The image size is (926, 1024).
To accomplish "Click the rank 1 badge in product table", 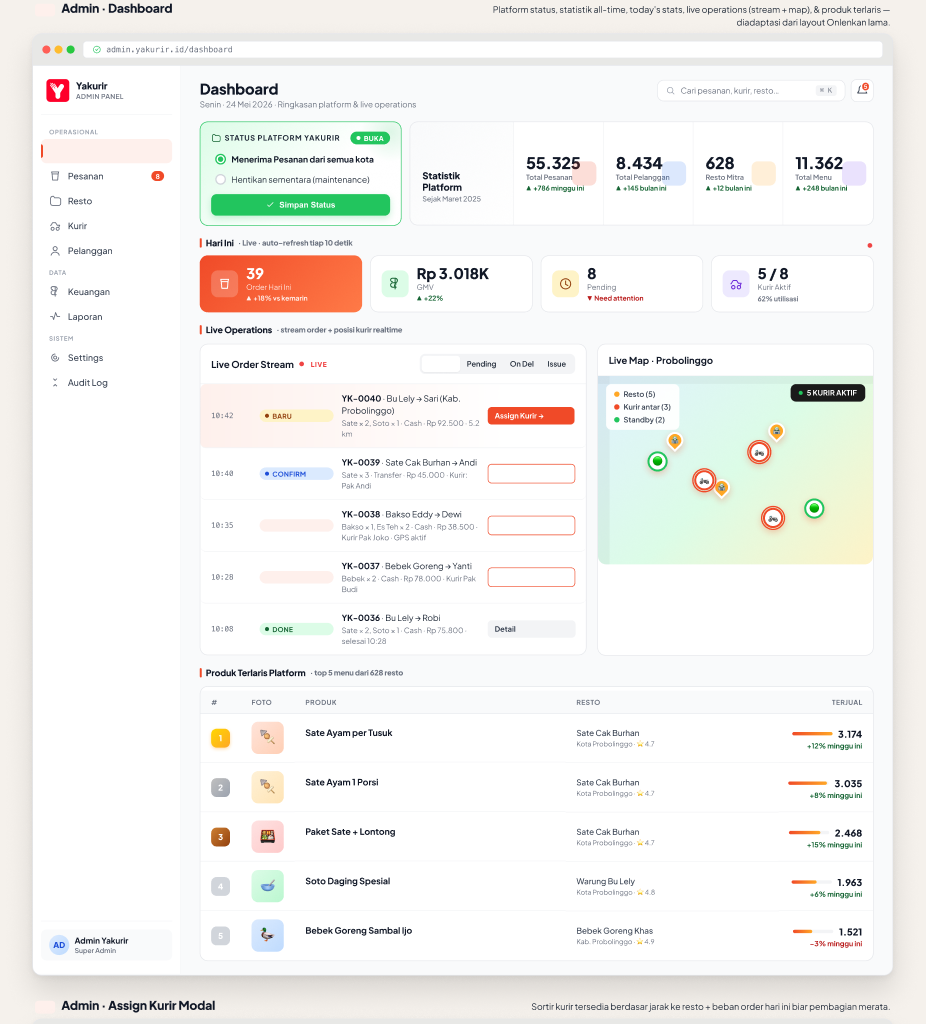I will 220,739.
